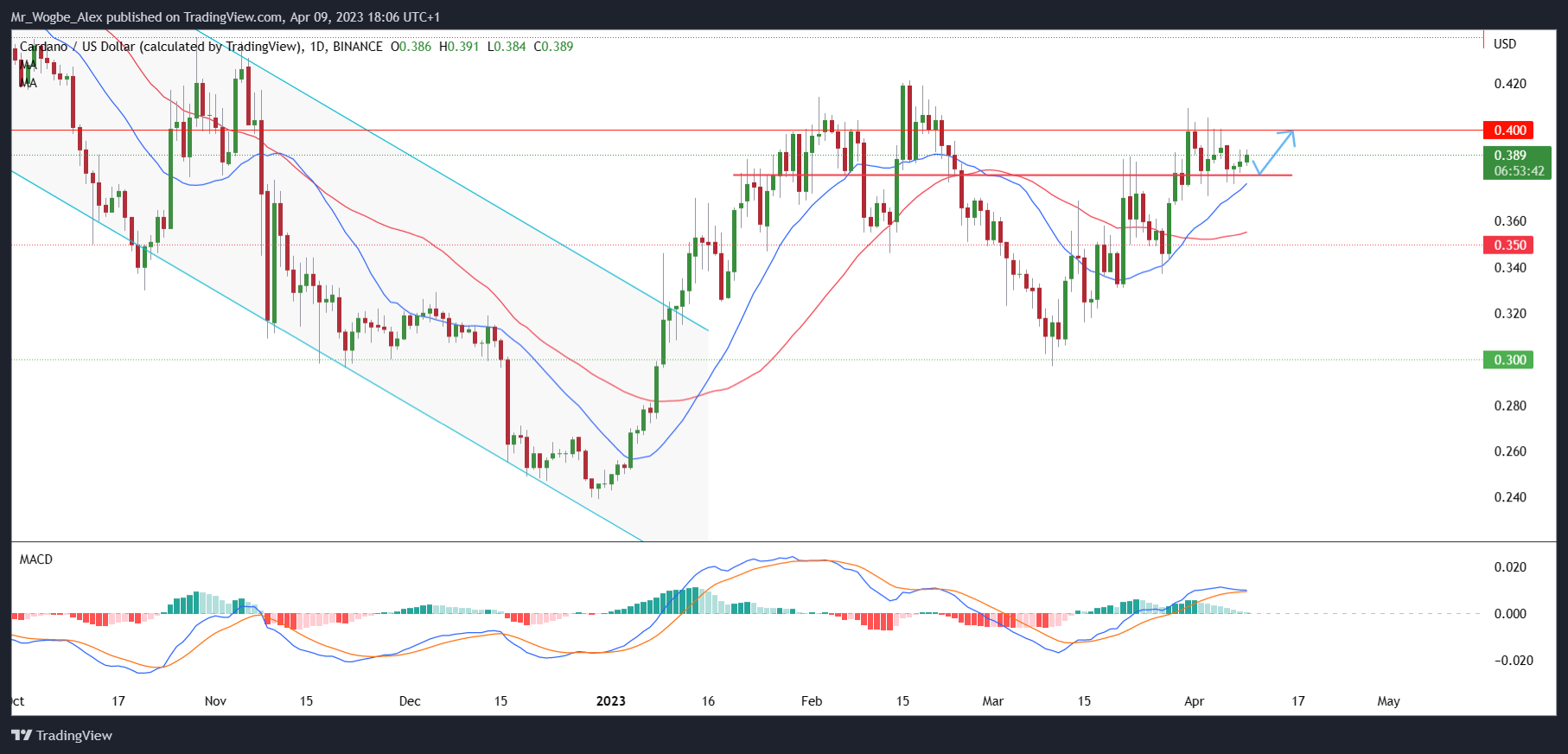Click the red 0.400 price label
This screenshot has width=1568, height=754.
point(1508,131)
